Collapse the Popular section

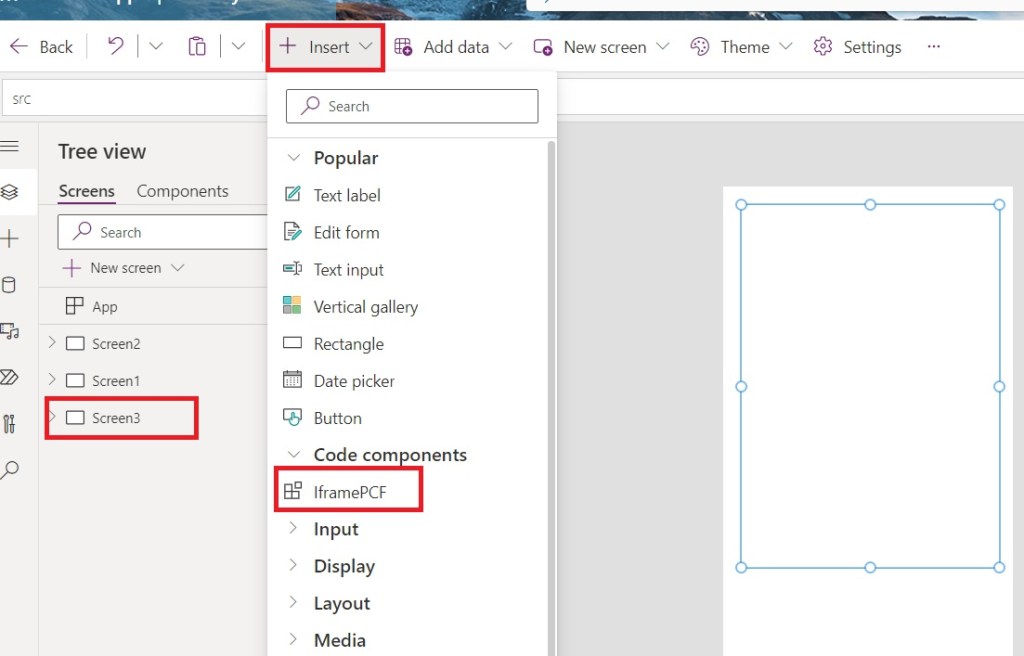tap(293, 158)
